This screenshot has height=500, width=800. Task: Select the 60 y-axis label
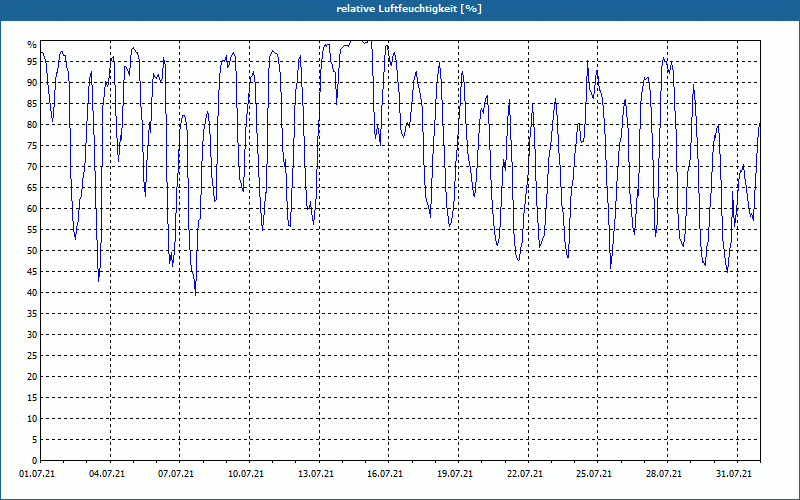coord(32,209)
